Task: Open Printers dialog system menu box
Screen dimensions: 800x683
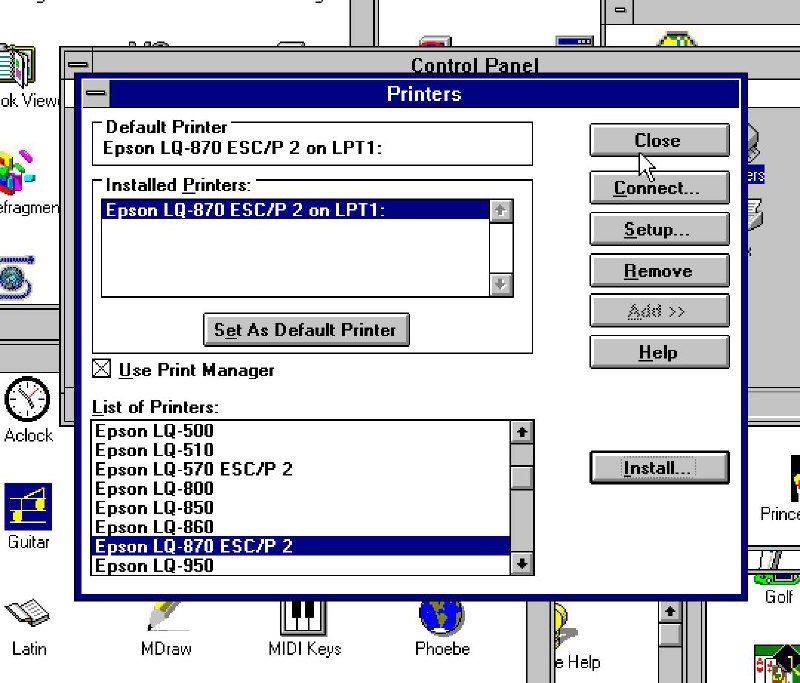Action: click(x=96, y=93)
